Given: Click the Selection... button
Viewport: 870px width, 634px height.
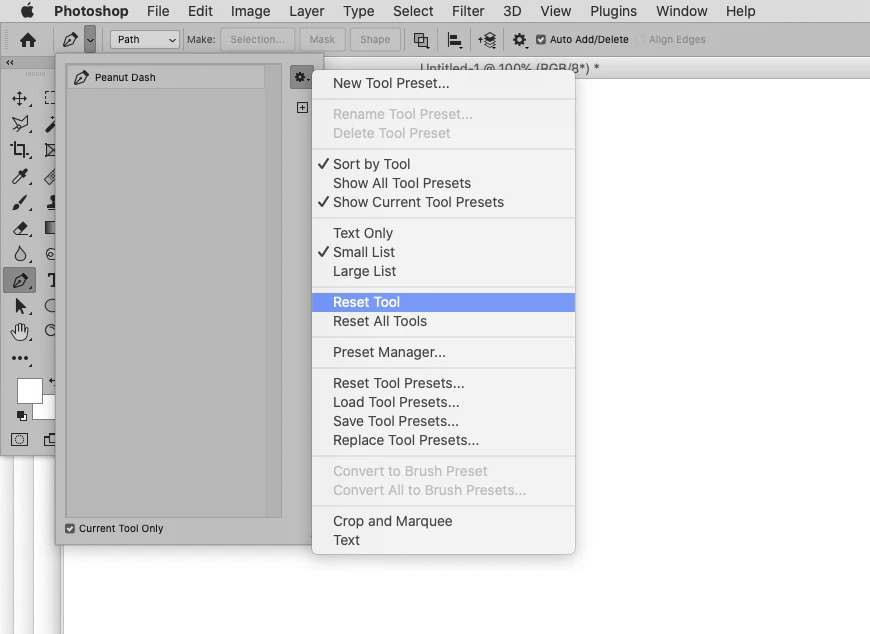Looking at the screenshot, I should [x=257, y=39].
